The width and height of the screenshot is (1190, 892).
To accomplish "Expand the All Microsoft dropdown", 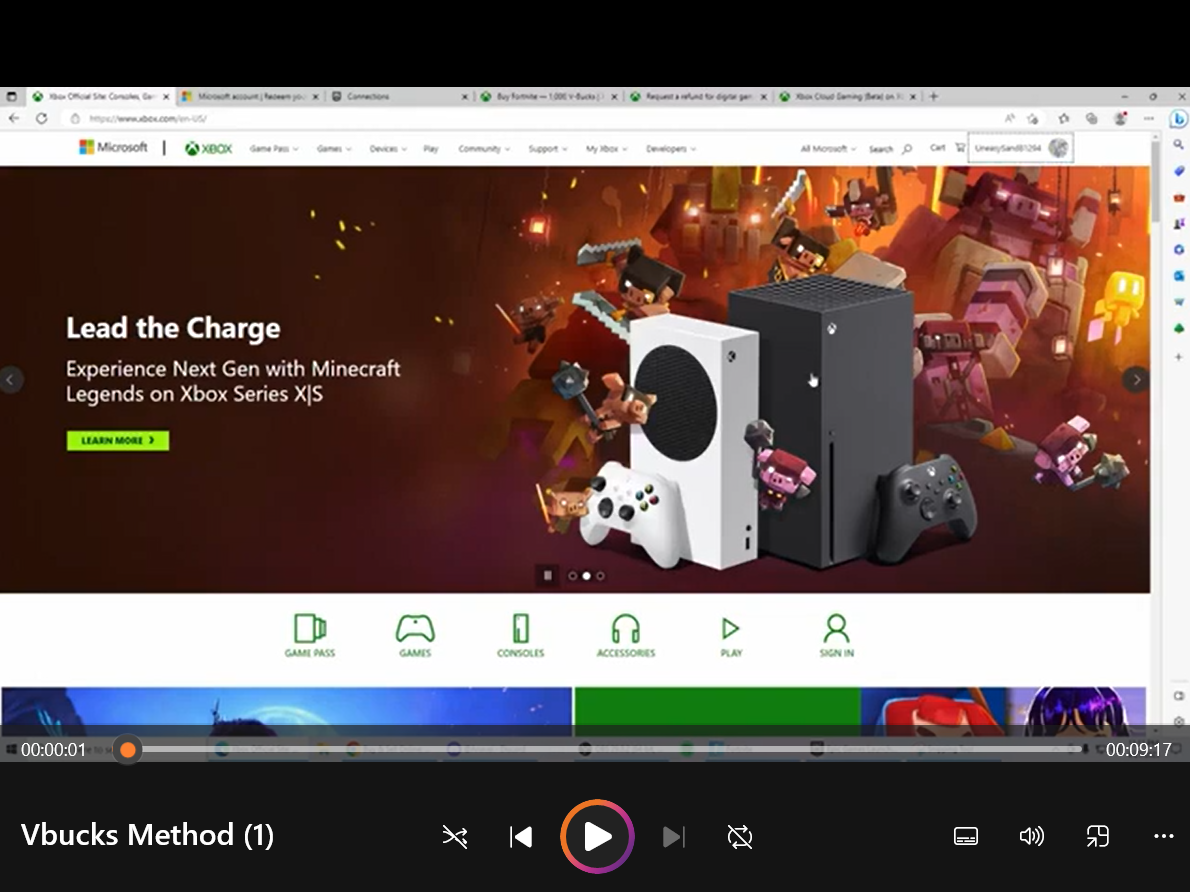I will pos(828,149).
